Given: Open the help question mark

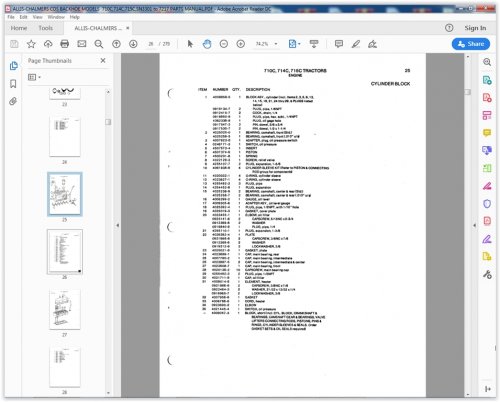Looking at the screenshot, I should (449, 28).
